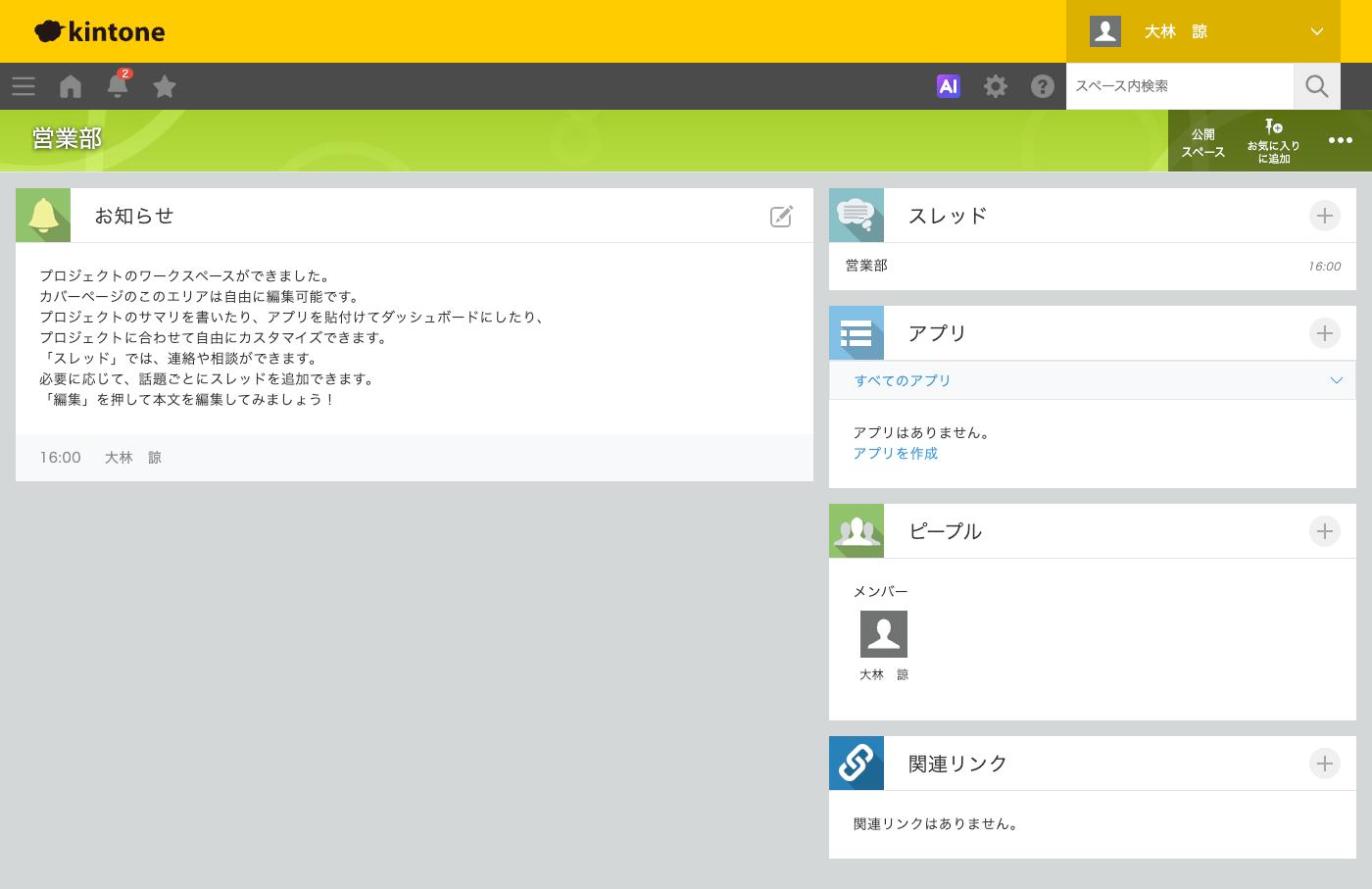Open the hamburger navigation menu

pyautogui.click(x=24, y=87)
